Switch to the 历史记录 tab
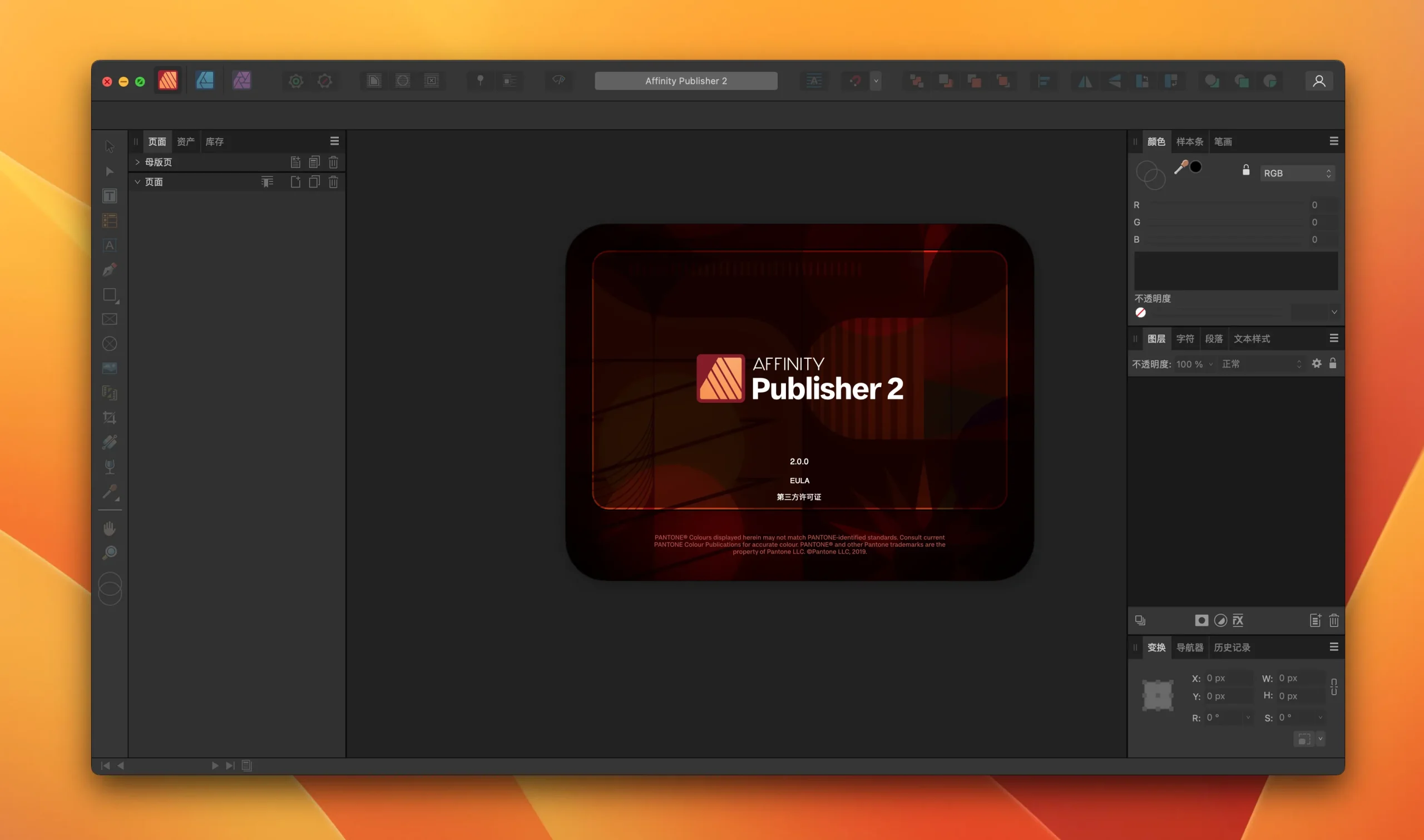 coord(1232,647)
